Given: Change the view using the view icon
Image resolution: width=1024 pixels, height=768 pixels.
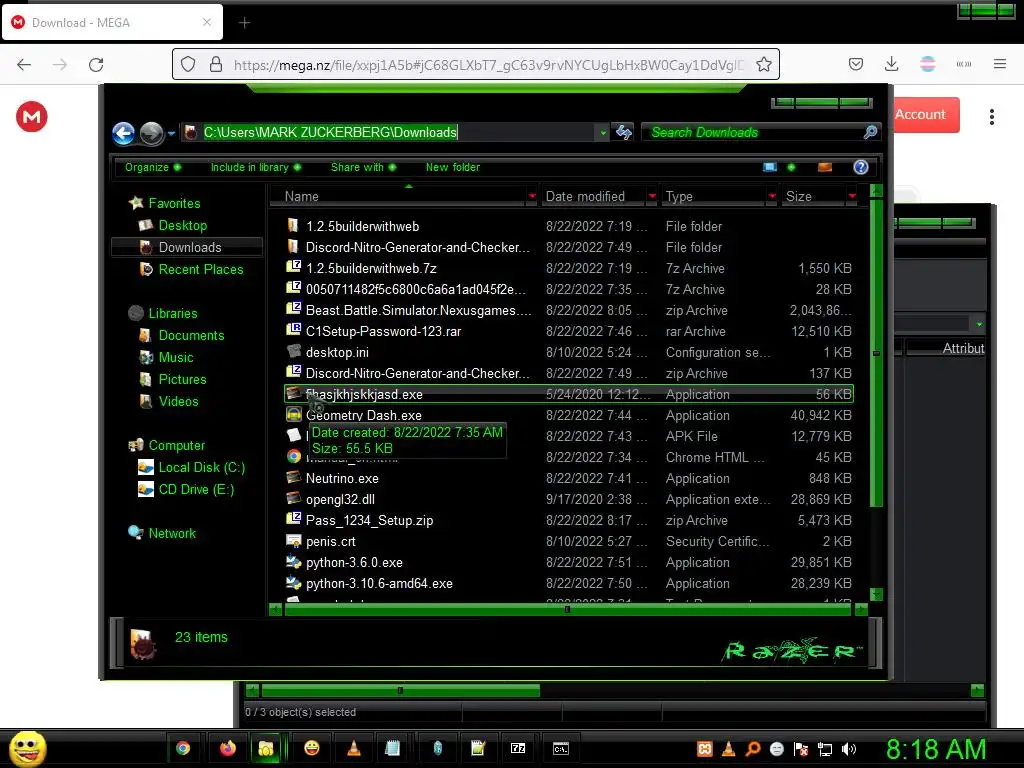Looking at the screenshot, I should point(770,167).
